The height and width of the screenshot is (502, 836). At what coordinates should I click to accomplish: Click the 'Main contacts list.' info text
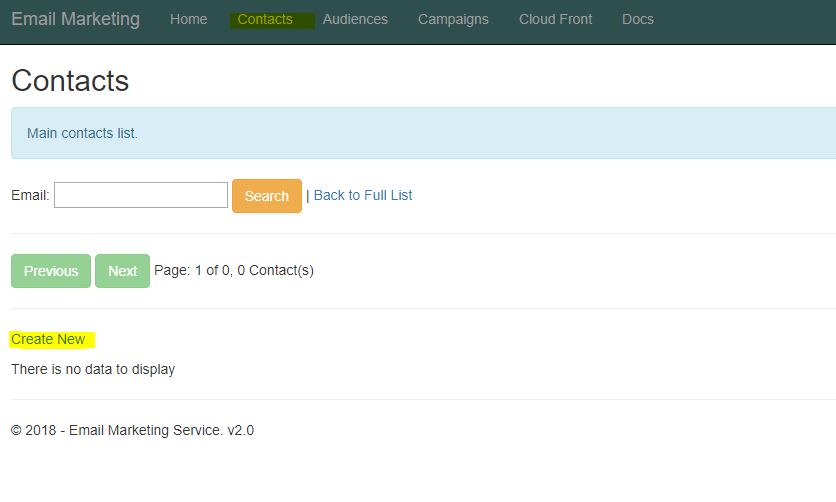(82, 133)
